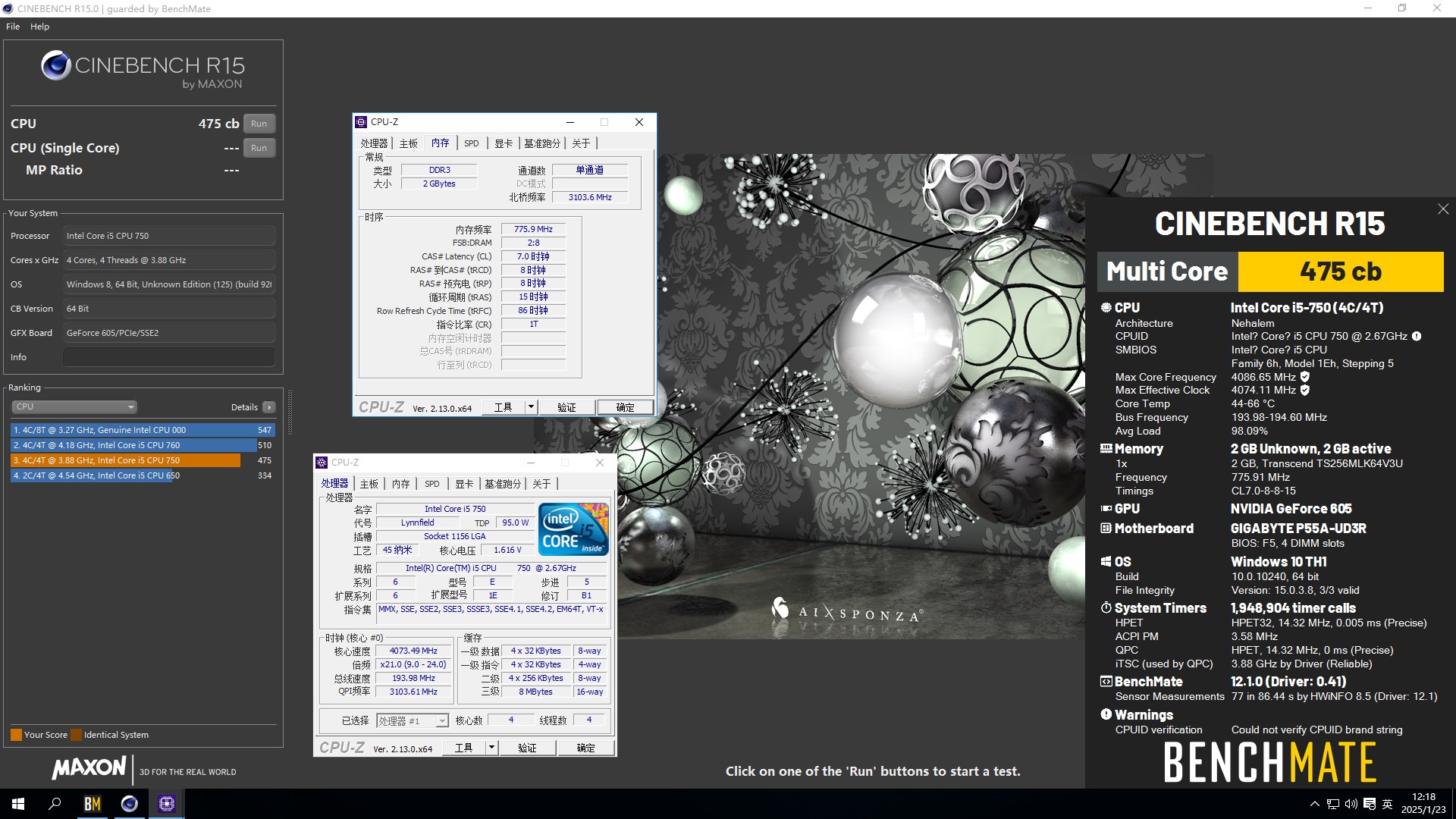
Task: Click verified shield next to Max Effective Clock
Action: 1305,391
